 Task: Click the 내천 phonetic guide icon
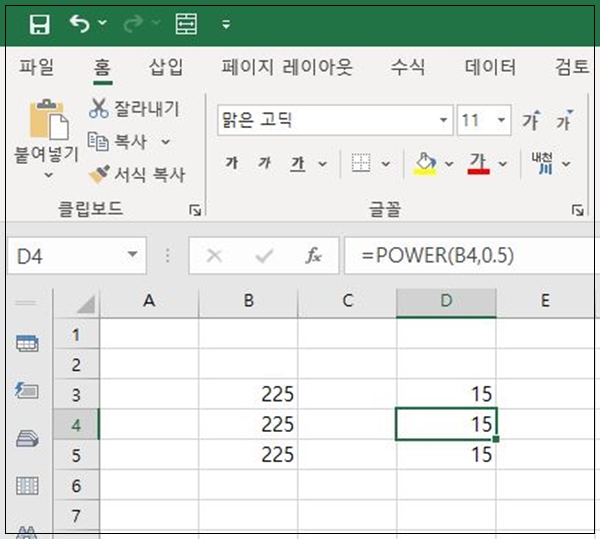click(542, 163)
